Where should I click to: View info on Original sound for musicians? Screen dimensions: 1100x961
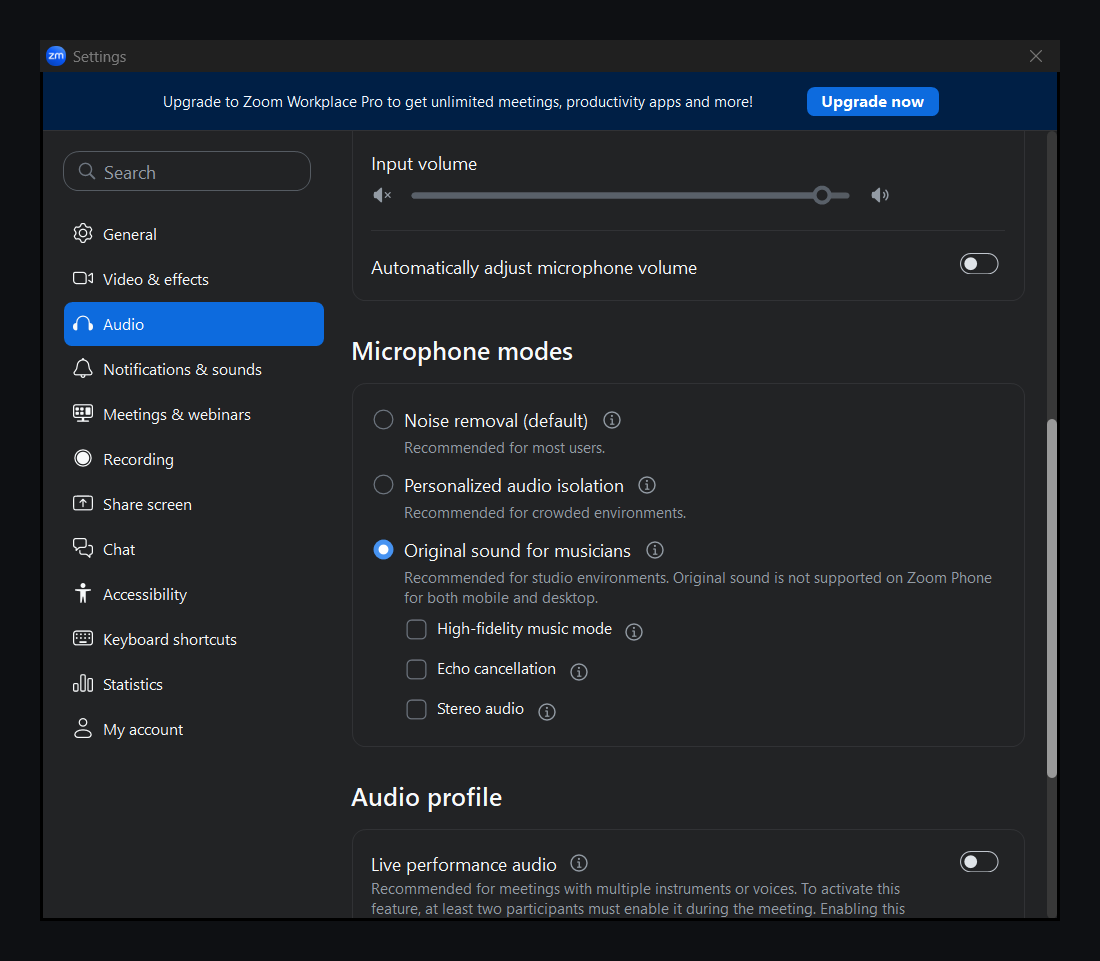pos(655,550)
